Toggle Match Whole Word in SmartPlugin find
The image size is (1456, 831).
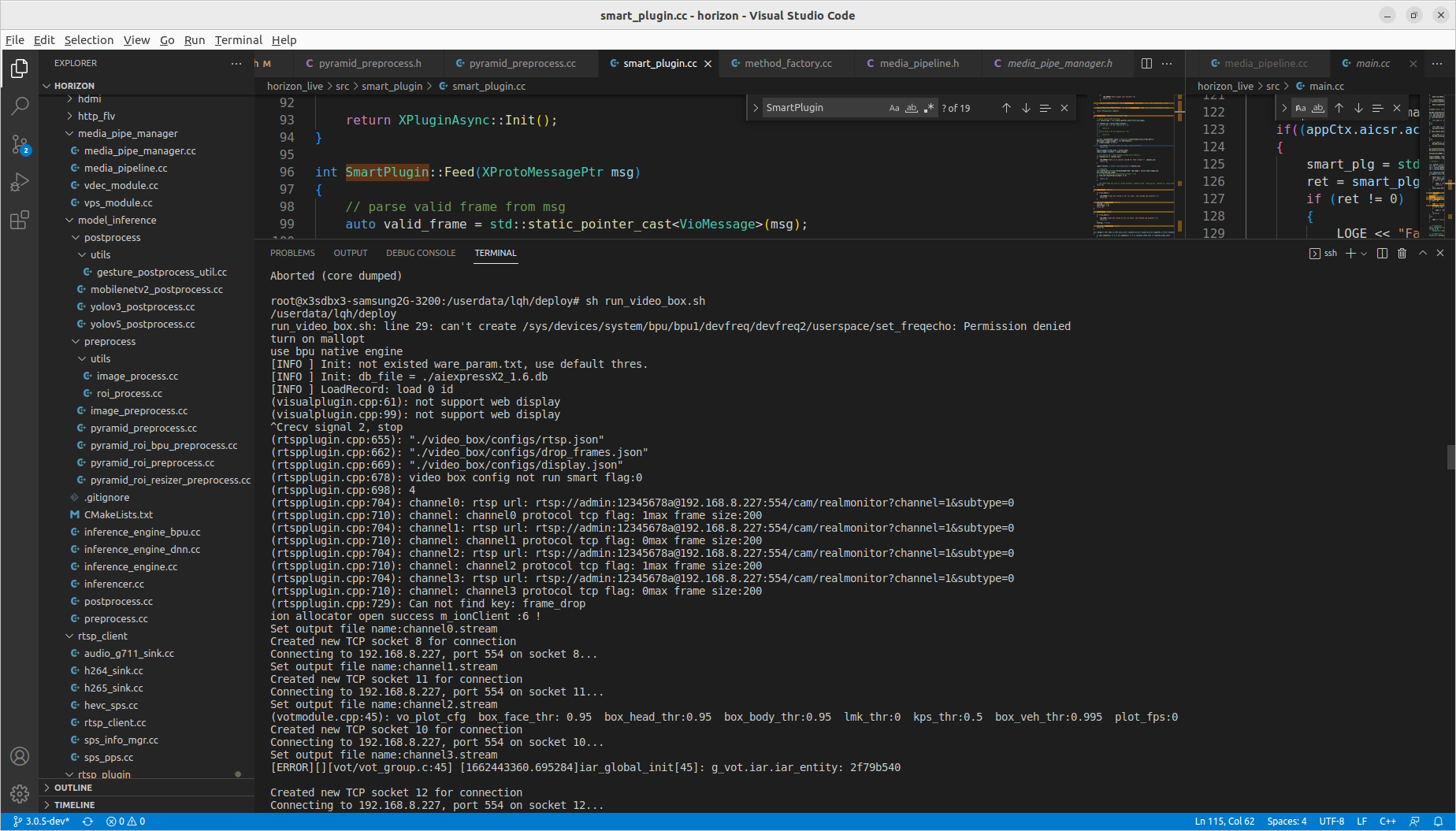pyautogui.click(x=912, y=108)
